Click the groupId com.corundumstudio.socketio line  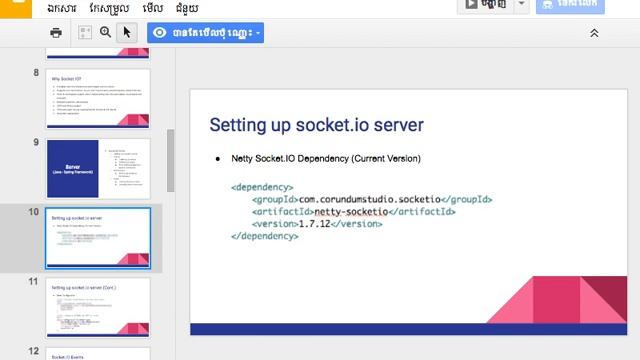point(372,199)
